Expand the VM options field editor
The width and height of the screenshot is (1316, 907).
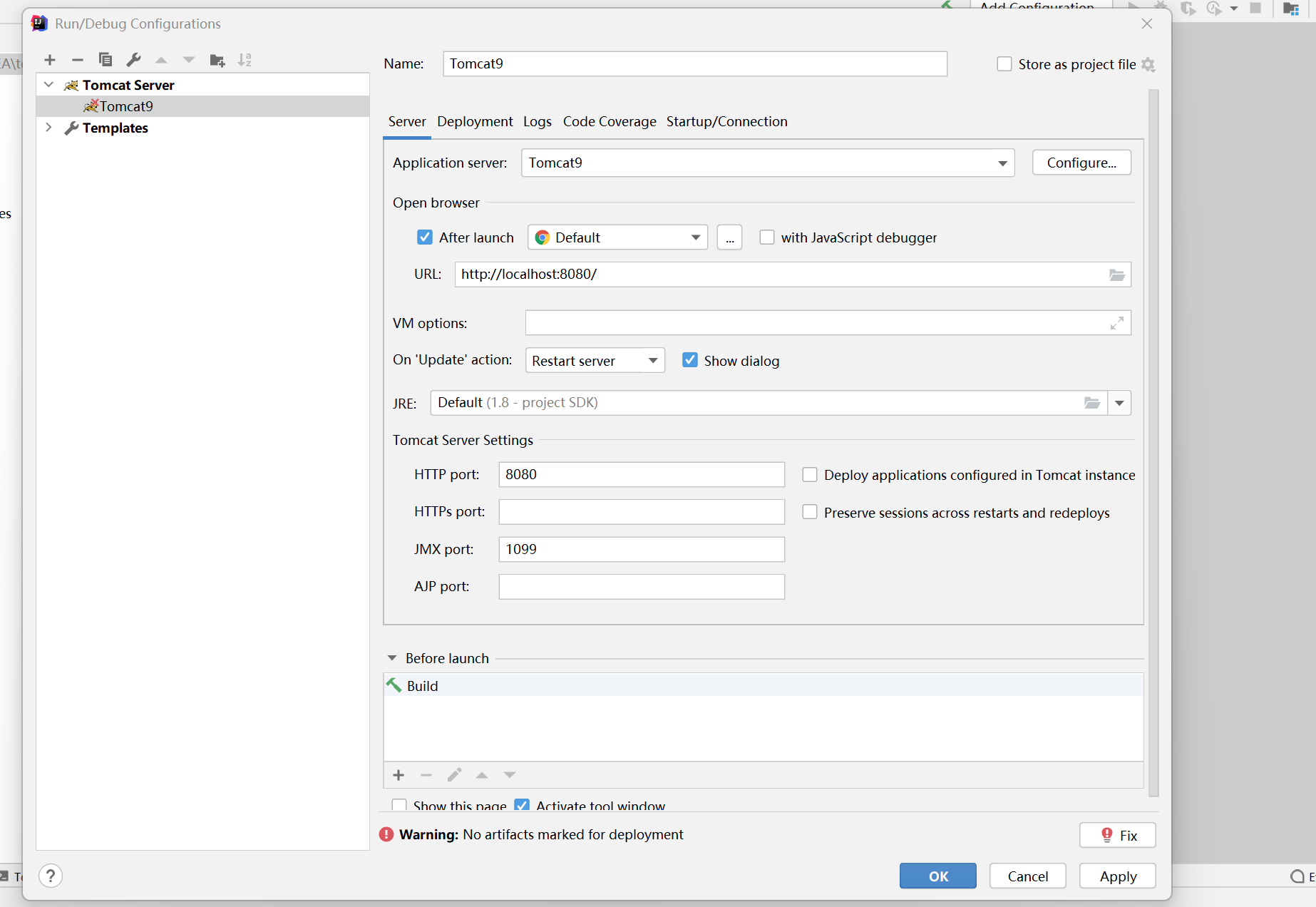(1117, 323)
